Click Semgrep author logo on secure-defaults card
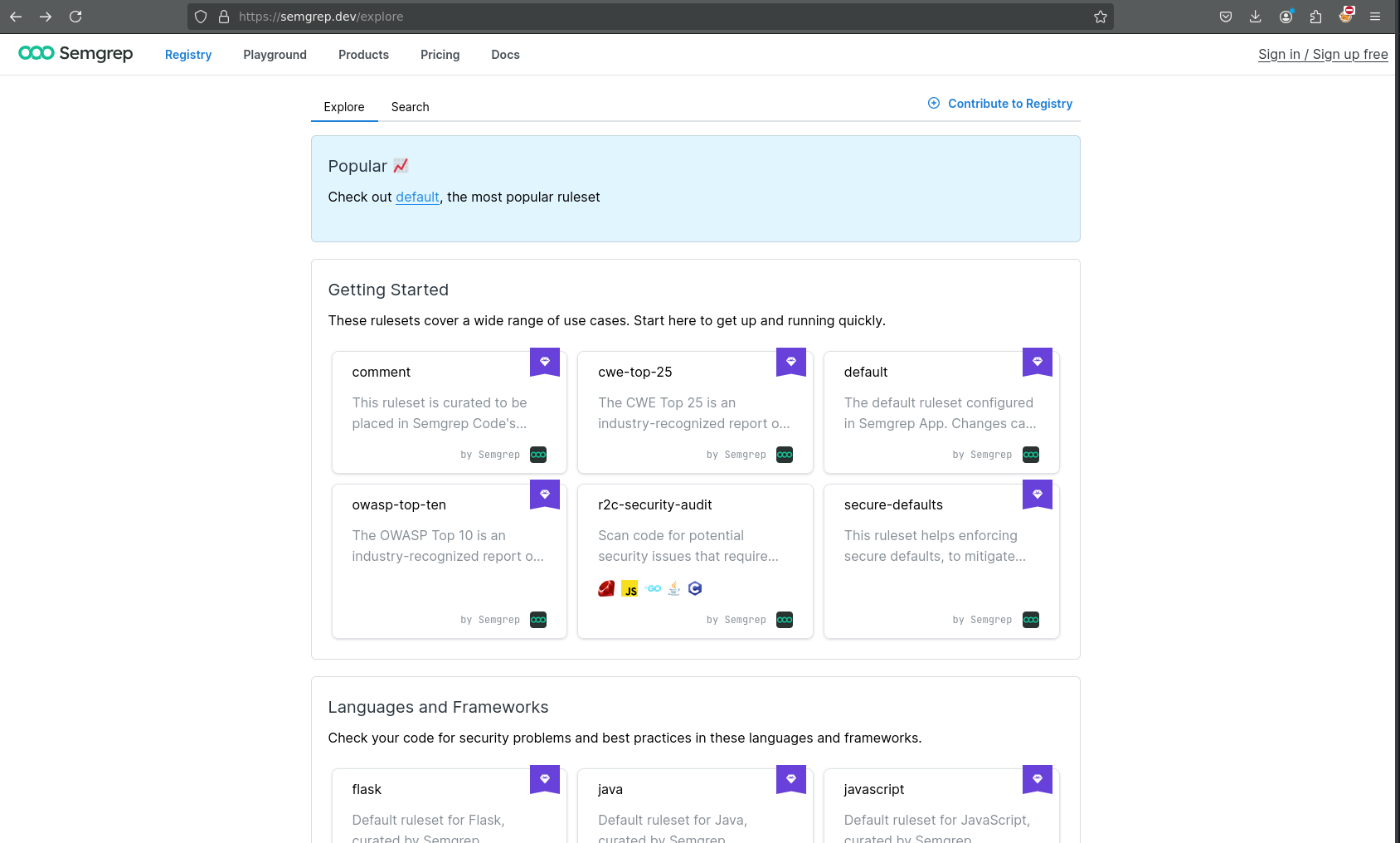Screen dimensions: 1400x843 coord(1031,620)
